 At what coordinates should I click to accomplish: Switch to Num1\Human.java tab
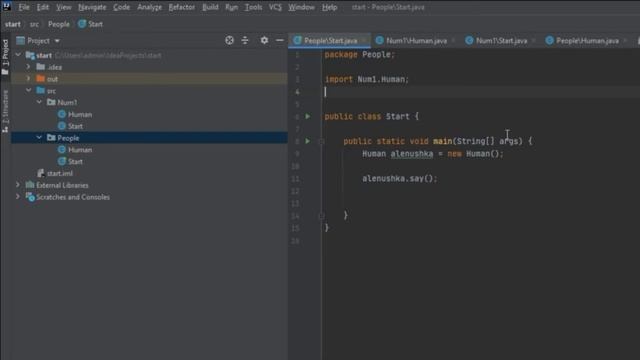pyautogui.click(x=416, y=40)
